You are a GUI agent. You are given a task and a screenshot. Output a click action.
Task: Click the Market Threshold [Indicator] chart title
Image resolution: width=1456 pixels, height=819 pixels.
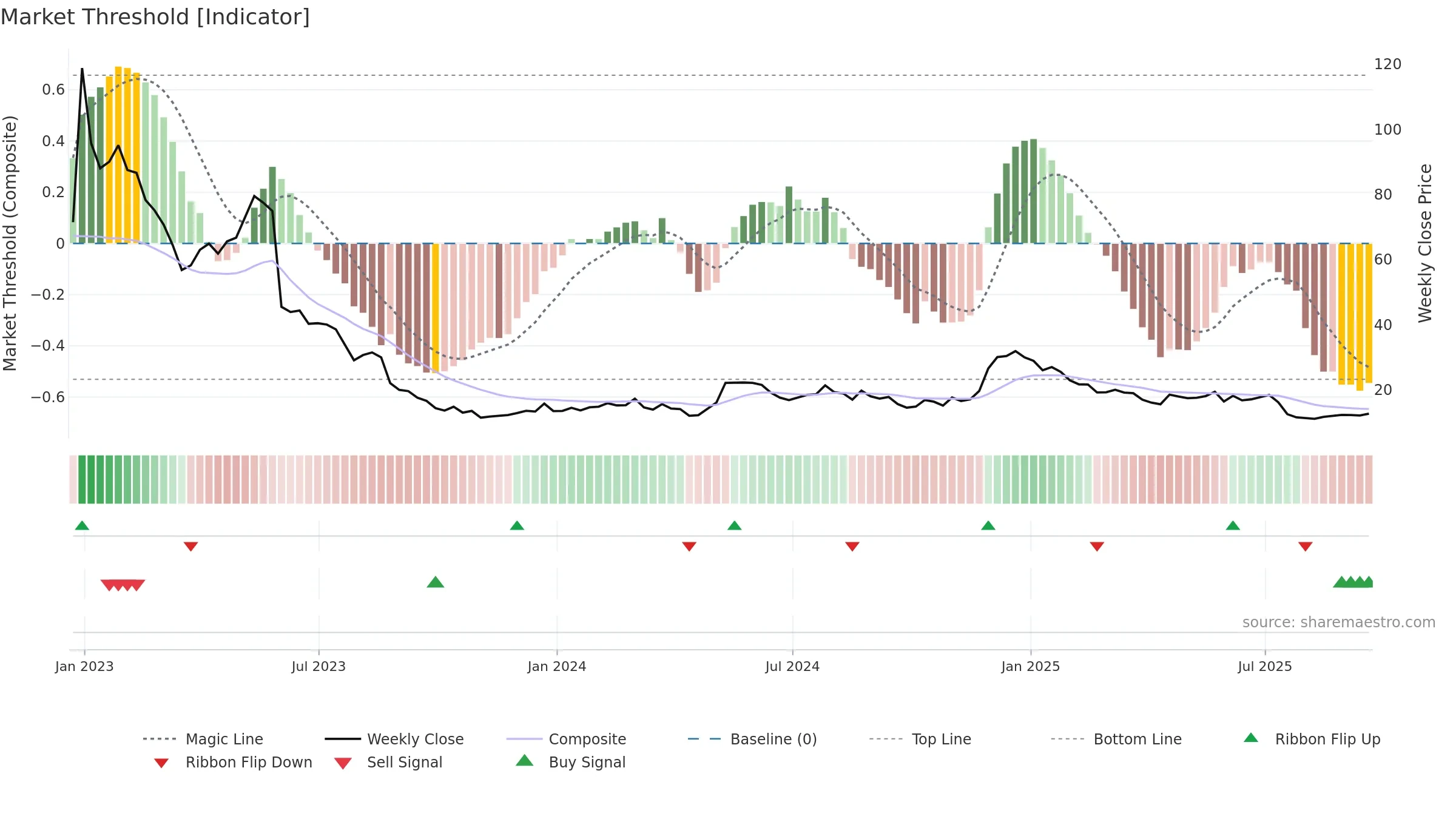[x=155, y=17]
